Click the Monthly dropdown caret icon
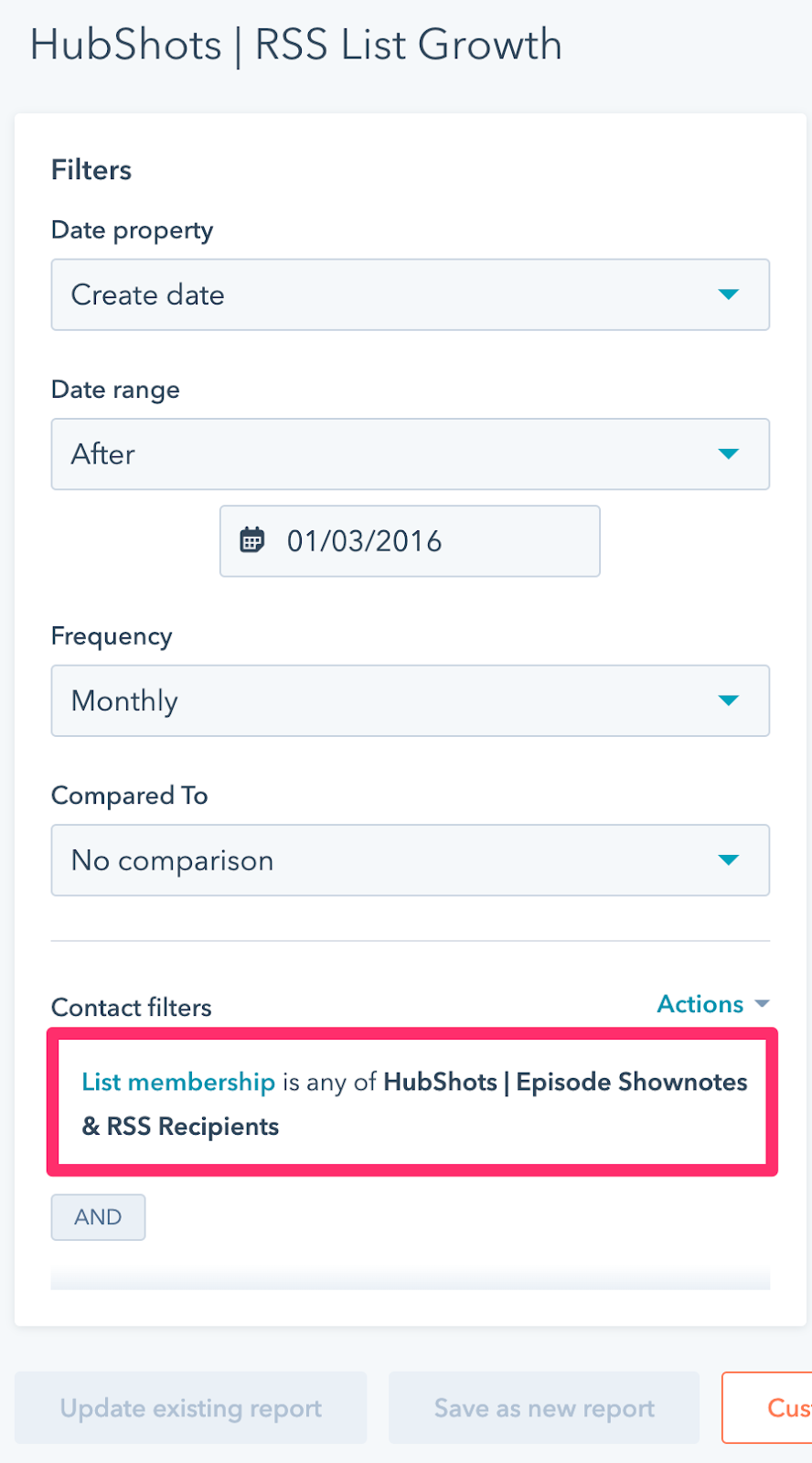The width and height of the screenshot is (812, 1463). tap(728, 700)
